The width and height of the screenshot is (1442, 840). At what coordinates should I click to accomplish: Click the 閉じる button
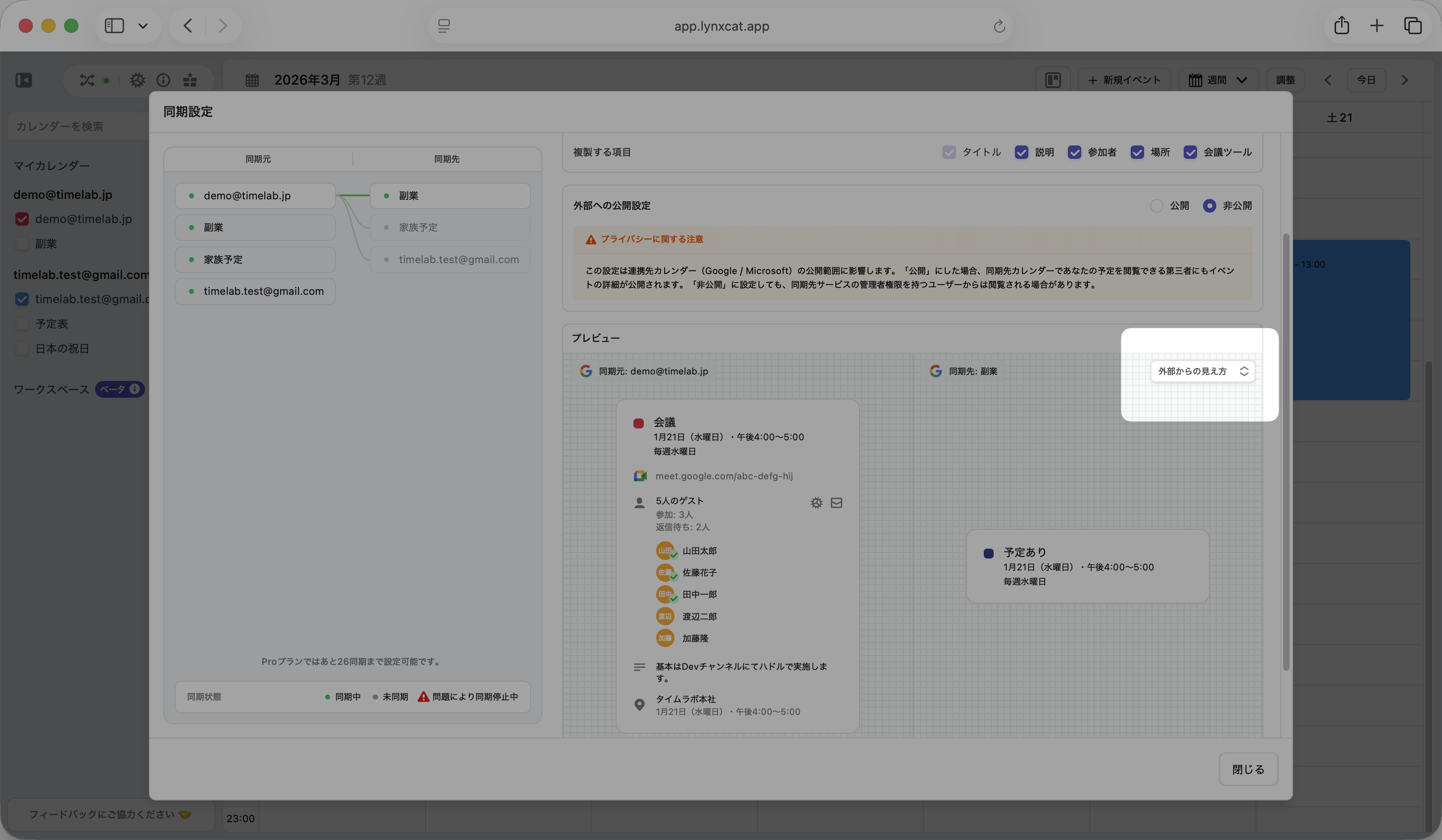coord(1248,770)
